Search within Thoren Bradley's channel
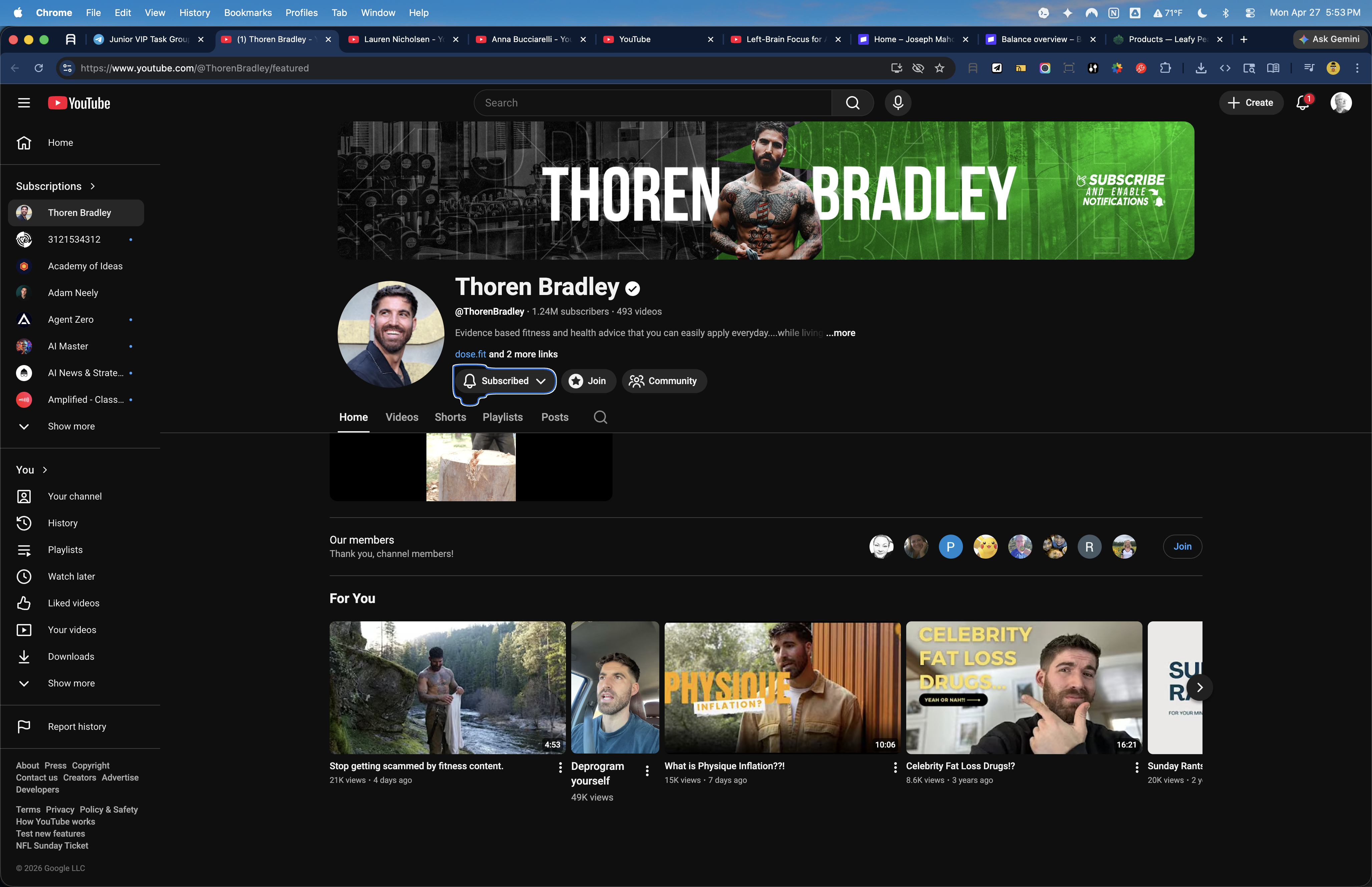 (601, 417)
